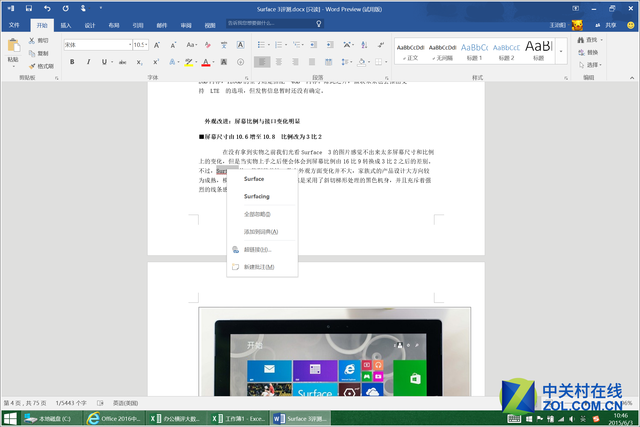
Task: Toggle subscript formatting
Action: [140, 62]
